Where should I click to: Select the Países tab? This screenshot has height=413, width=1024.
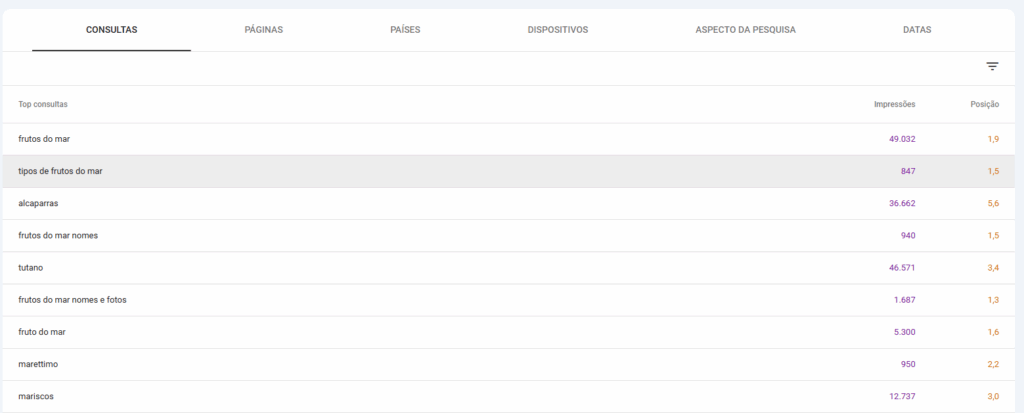point(405,30)
